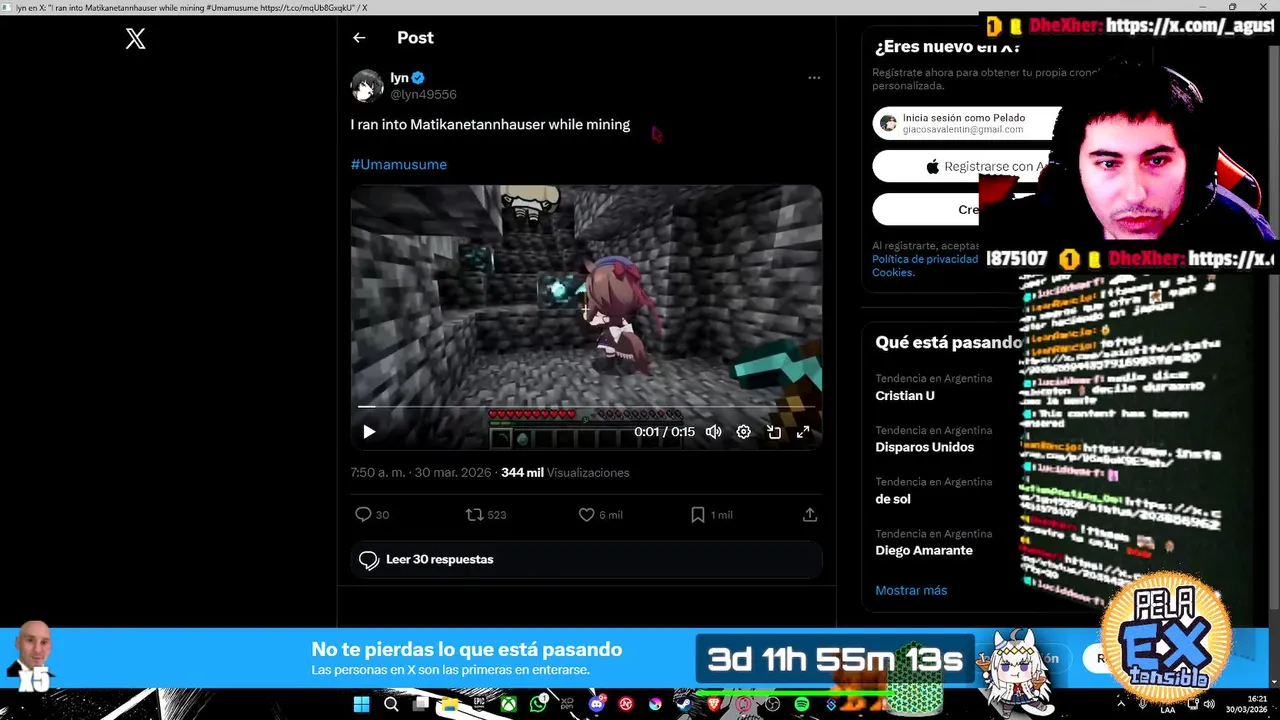Open the Windows Start menu
The image size is (1280, 720).
pos(361,704)
